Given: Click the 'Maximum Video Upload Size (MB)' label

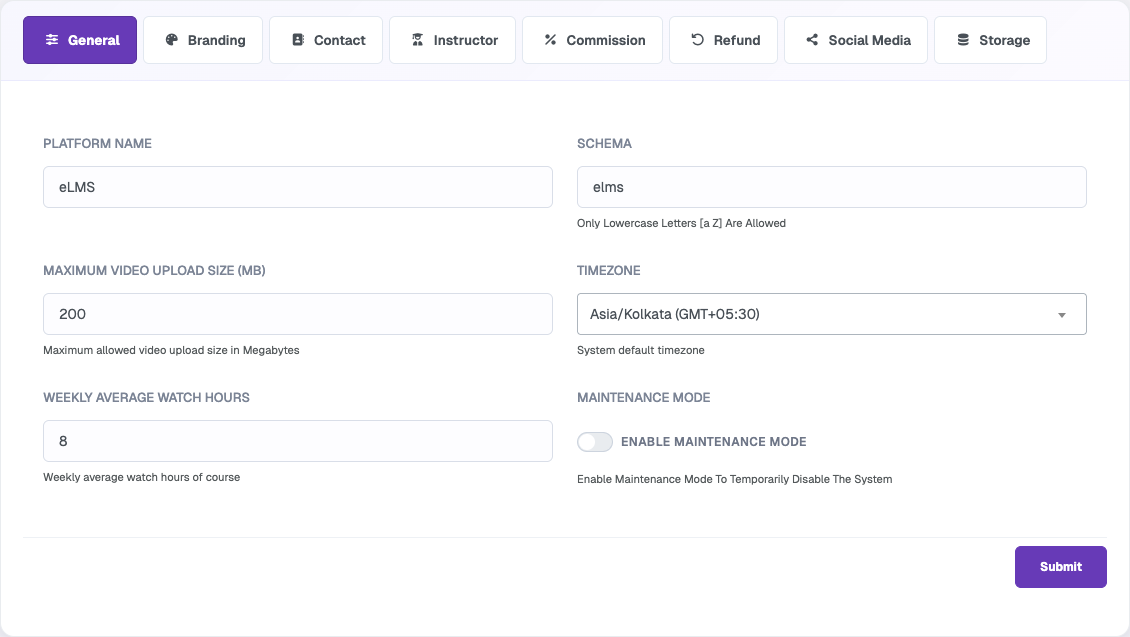Looking at the screenshot, I should [154, 270].
